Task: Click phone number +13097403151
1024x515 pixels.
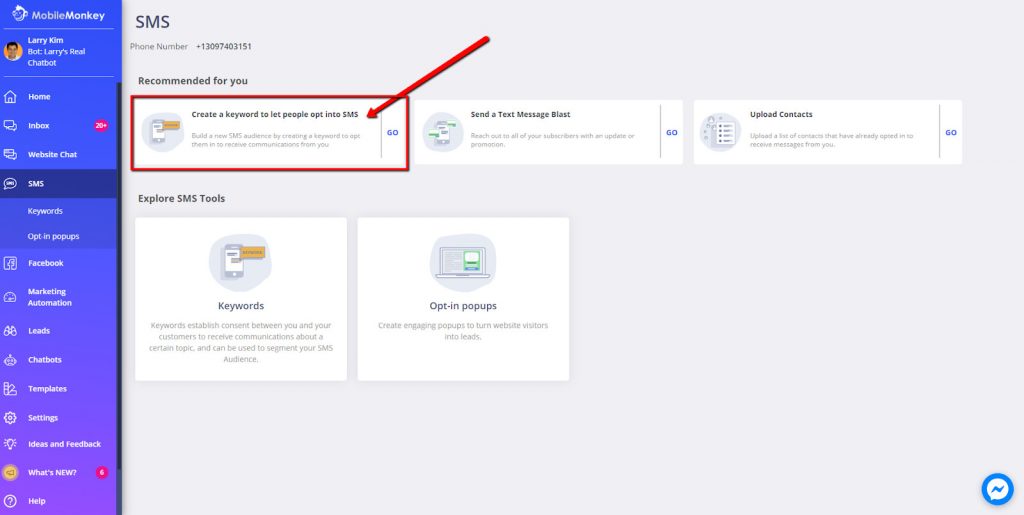Action: [x=223, y=46]
